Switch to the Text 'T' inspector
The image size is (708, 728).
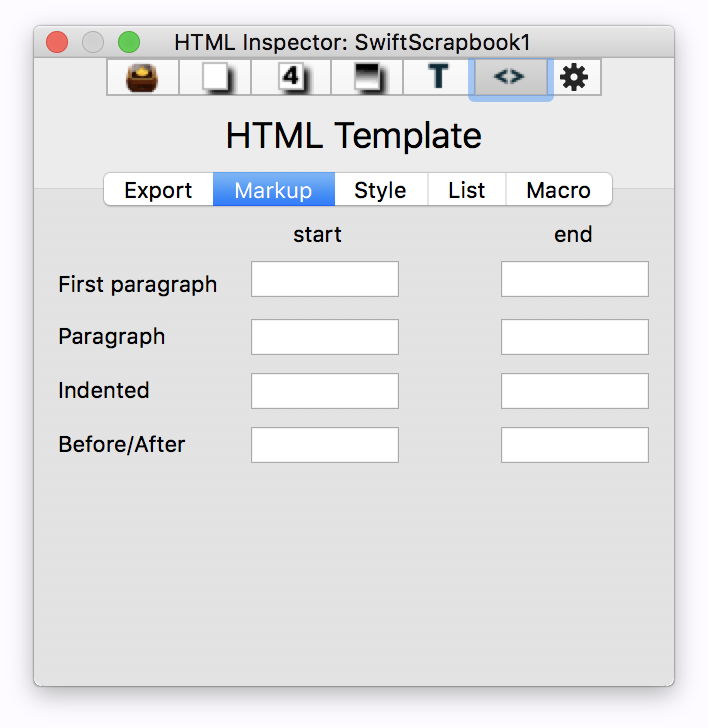(x=438, y=77)
